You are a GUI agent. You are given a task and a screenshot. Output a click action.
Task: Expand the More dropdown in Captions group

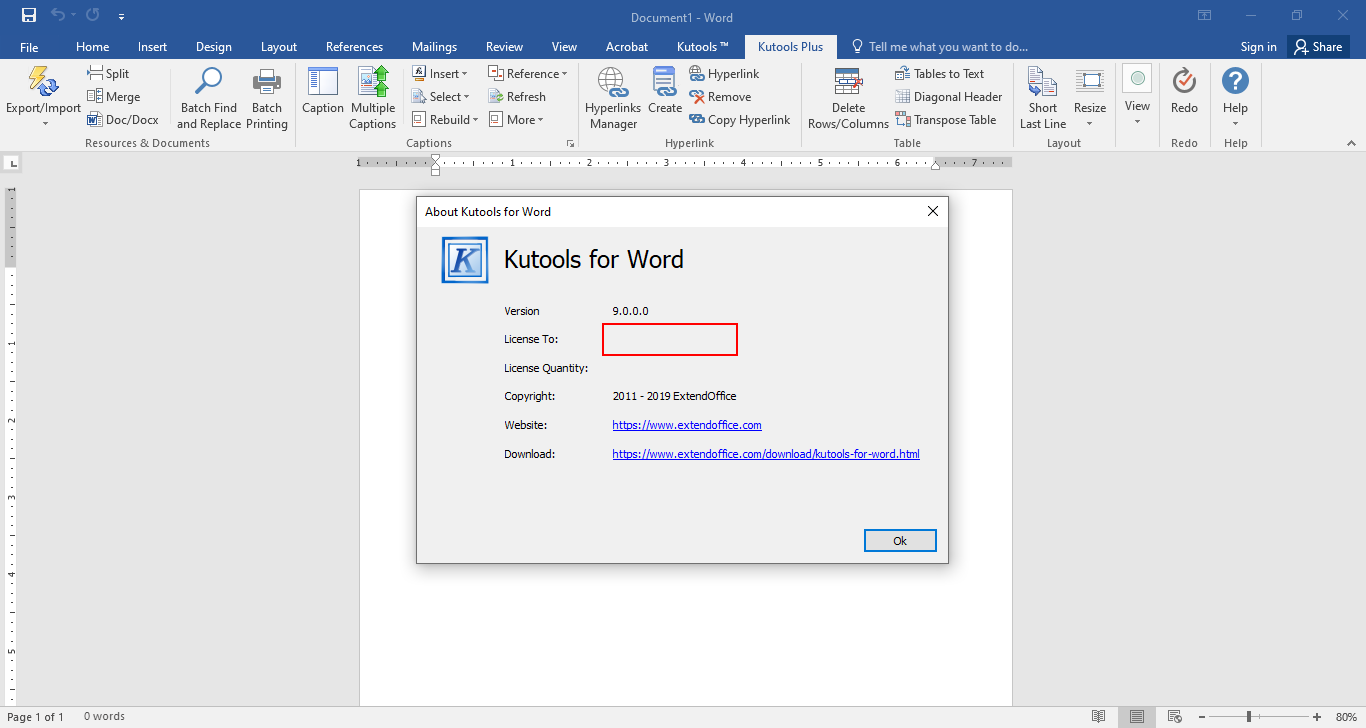tap(516, 120)
